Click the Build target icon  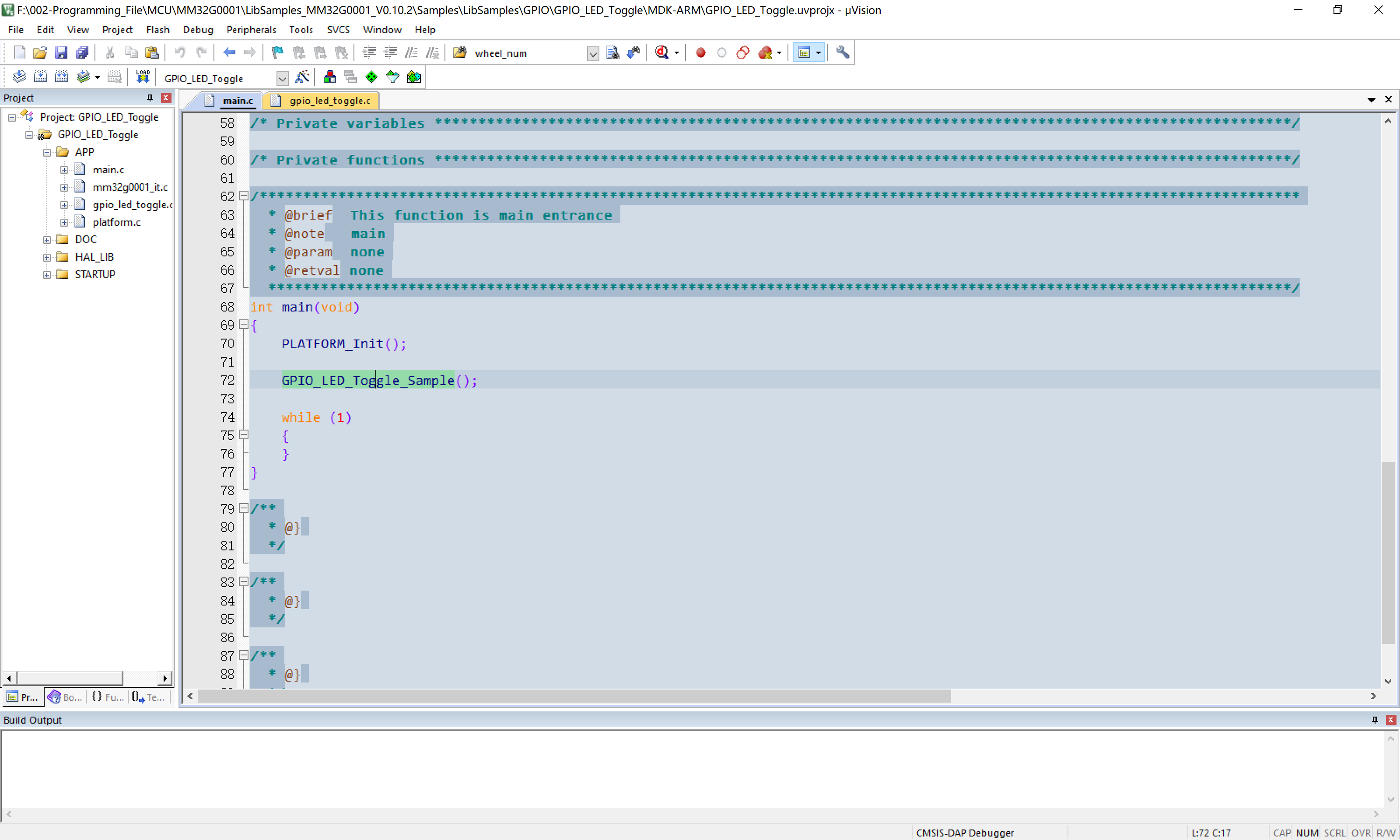pos(41,77)
